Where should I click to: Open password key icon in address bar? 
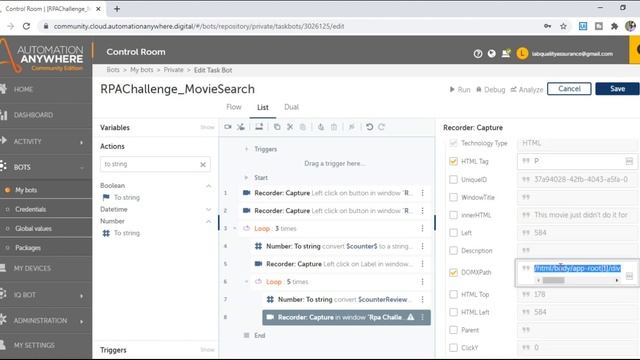point(547,26)
